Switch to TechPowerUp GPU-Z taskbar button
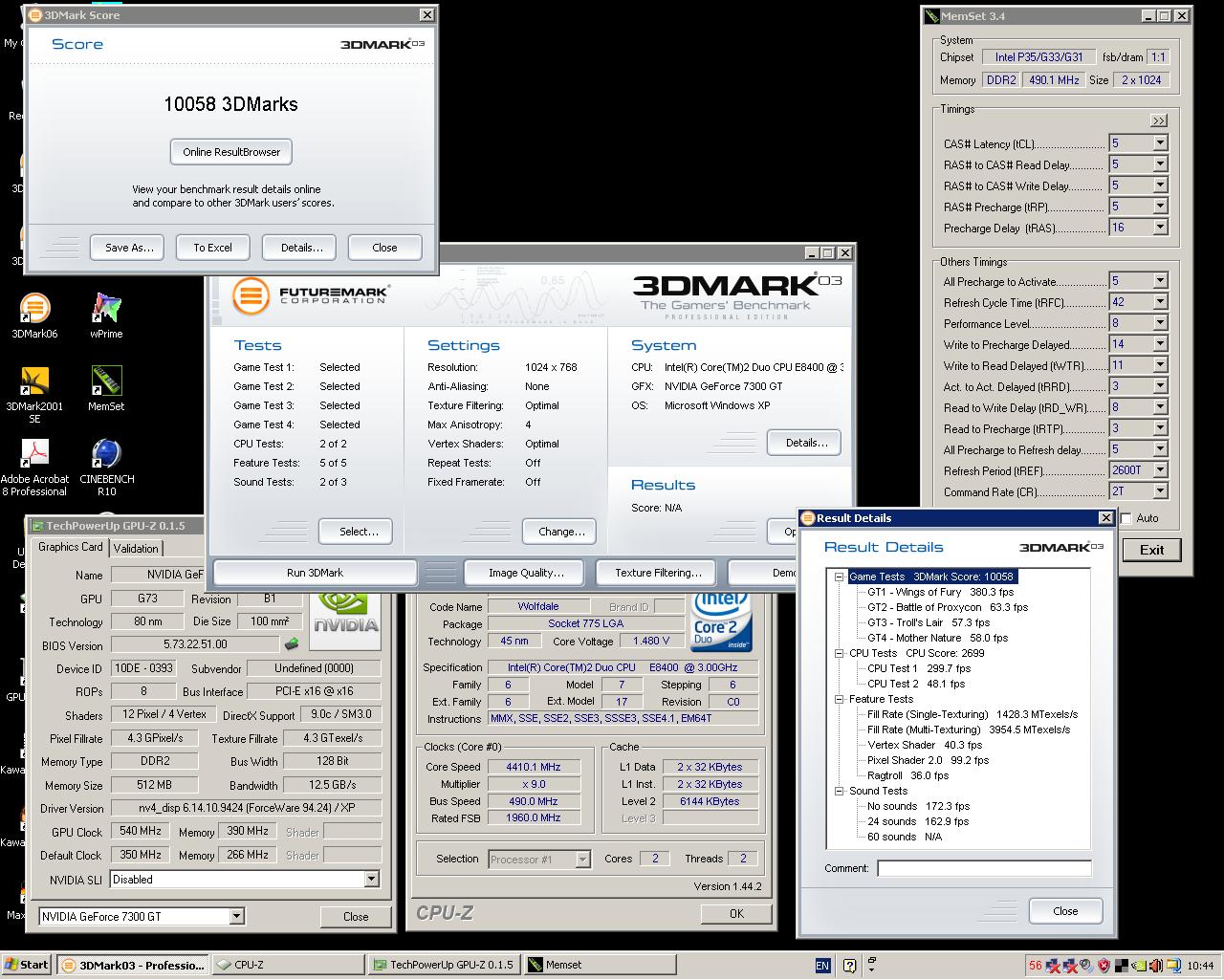Viewport: 1224px width, 980px height. (443, 965)
